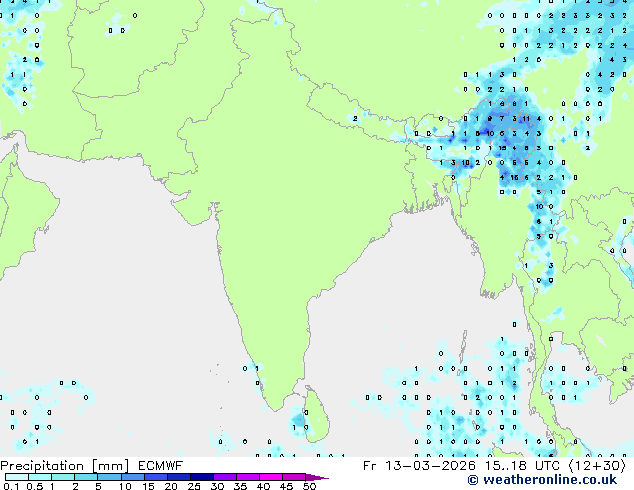Pick the dark navy 25–30 mm legend swatch

pos(202,477)
